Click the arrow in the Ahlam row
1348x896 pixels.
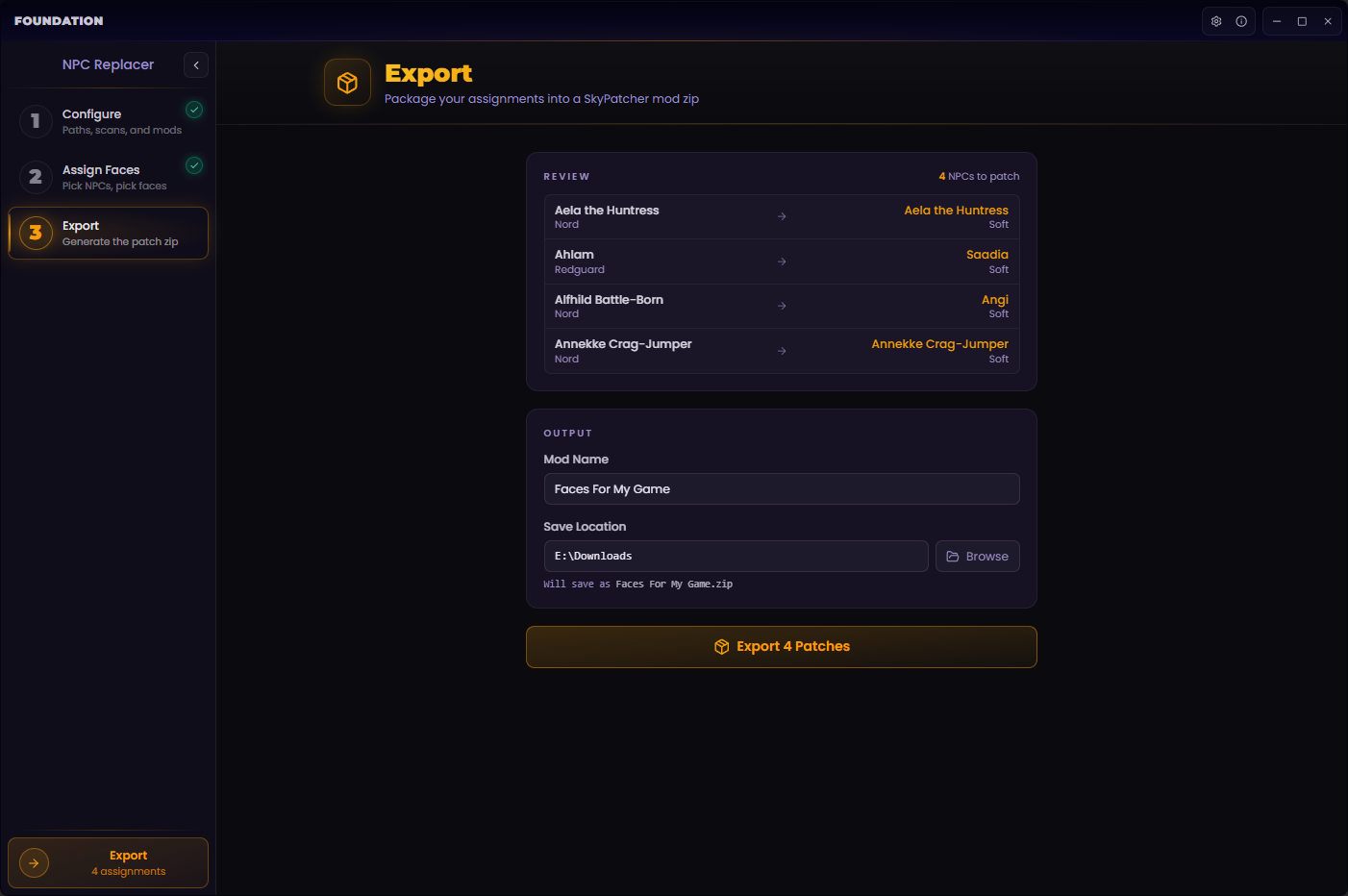click(x=782, y=261)
